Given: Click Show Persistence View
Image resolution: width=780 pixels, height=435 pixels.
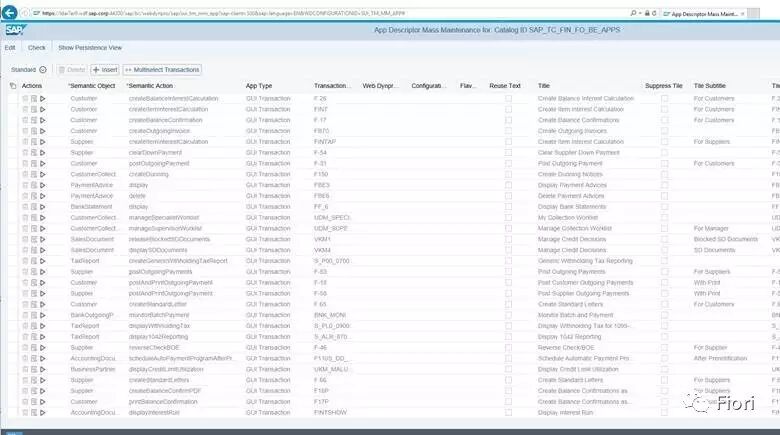Looking at the screenshot, I should pos(90,48).
